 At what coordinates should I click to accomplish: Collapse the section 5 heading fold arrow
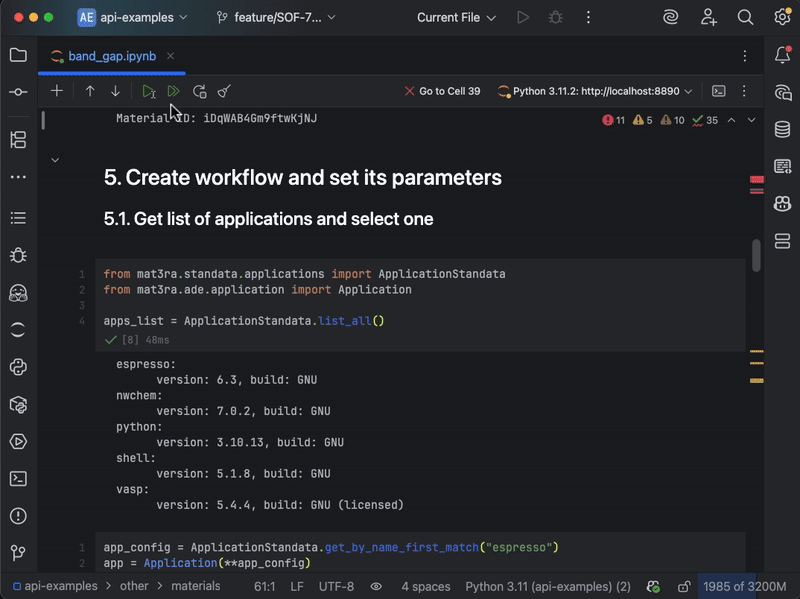tap(55, 159)
